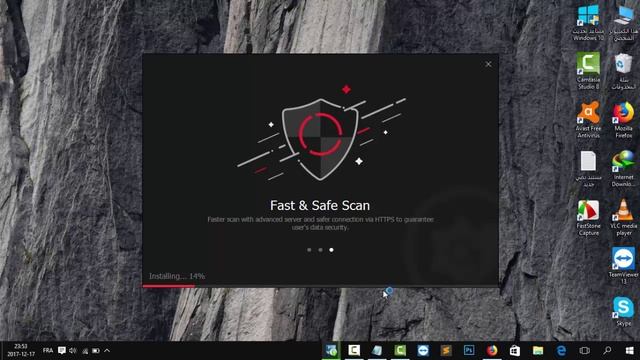Click the 'Installing... 14%' status text
Viewport: 640px width, 360px height.
177,276
